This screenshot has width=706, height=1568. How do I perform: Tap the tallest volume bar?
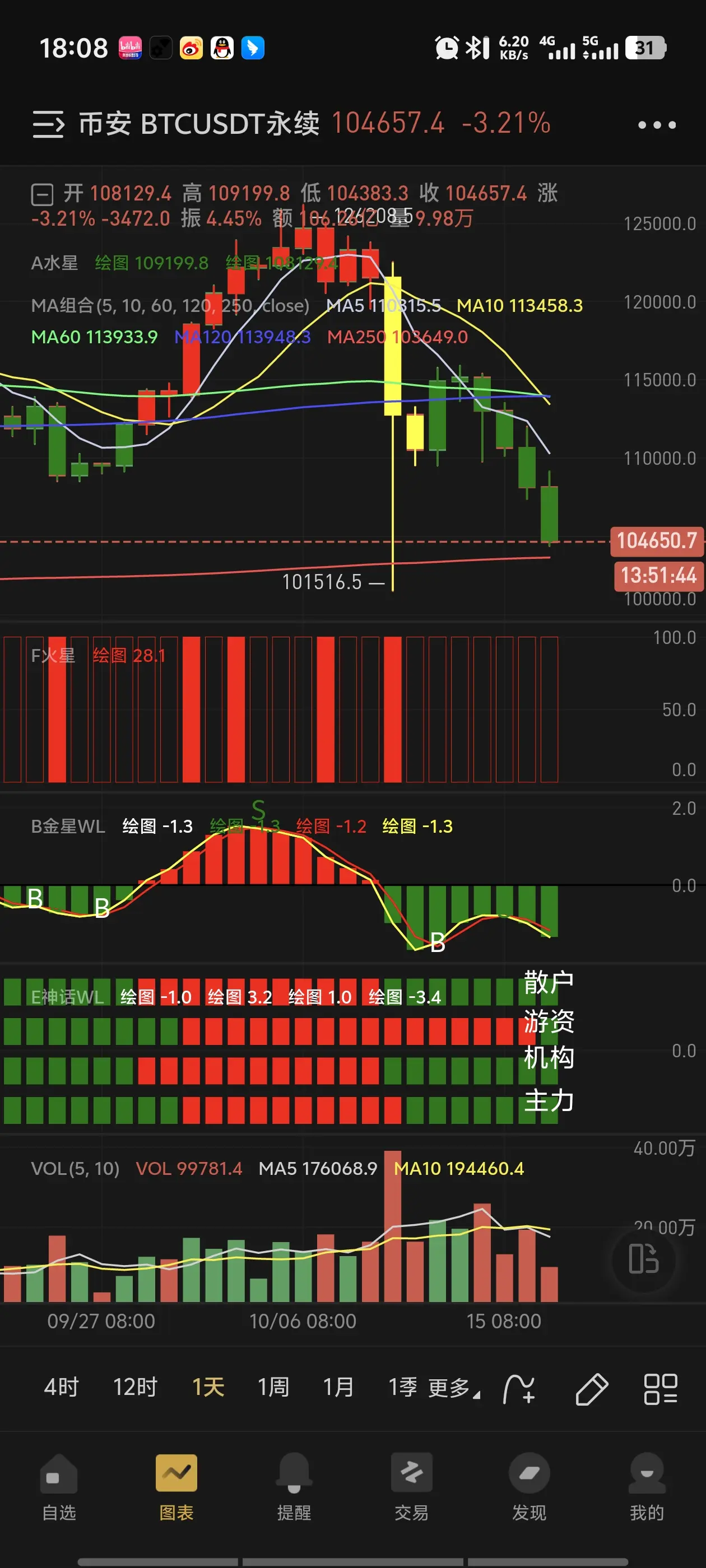[393, 1226]
